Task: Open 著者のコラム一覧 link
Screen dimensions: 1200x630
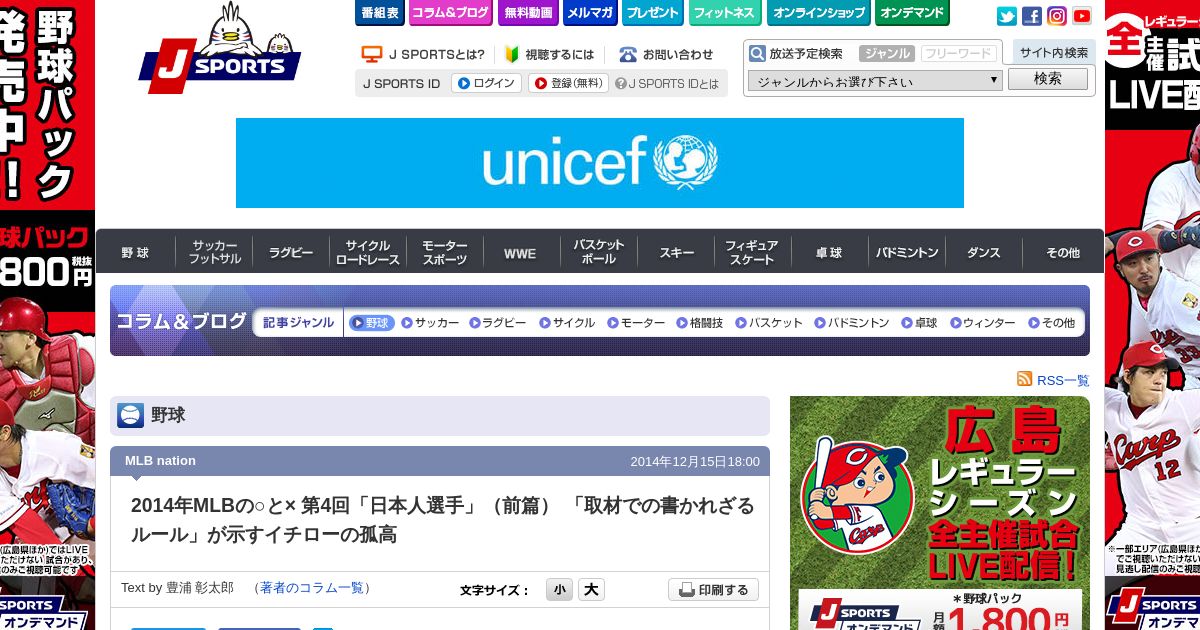Action: [312, 588]
